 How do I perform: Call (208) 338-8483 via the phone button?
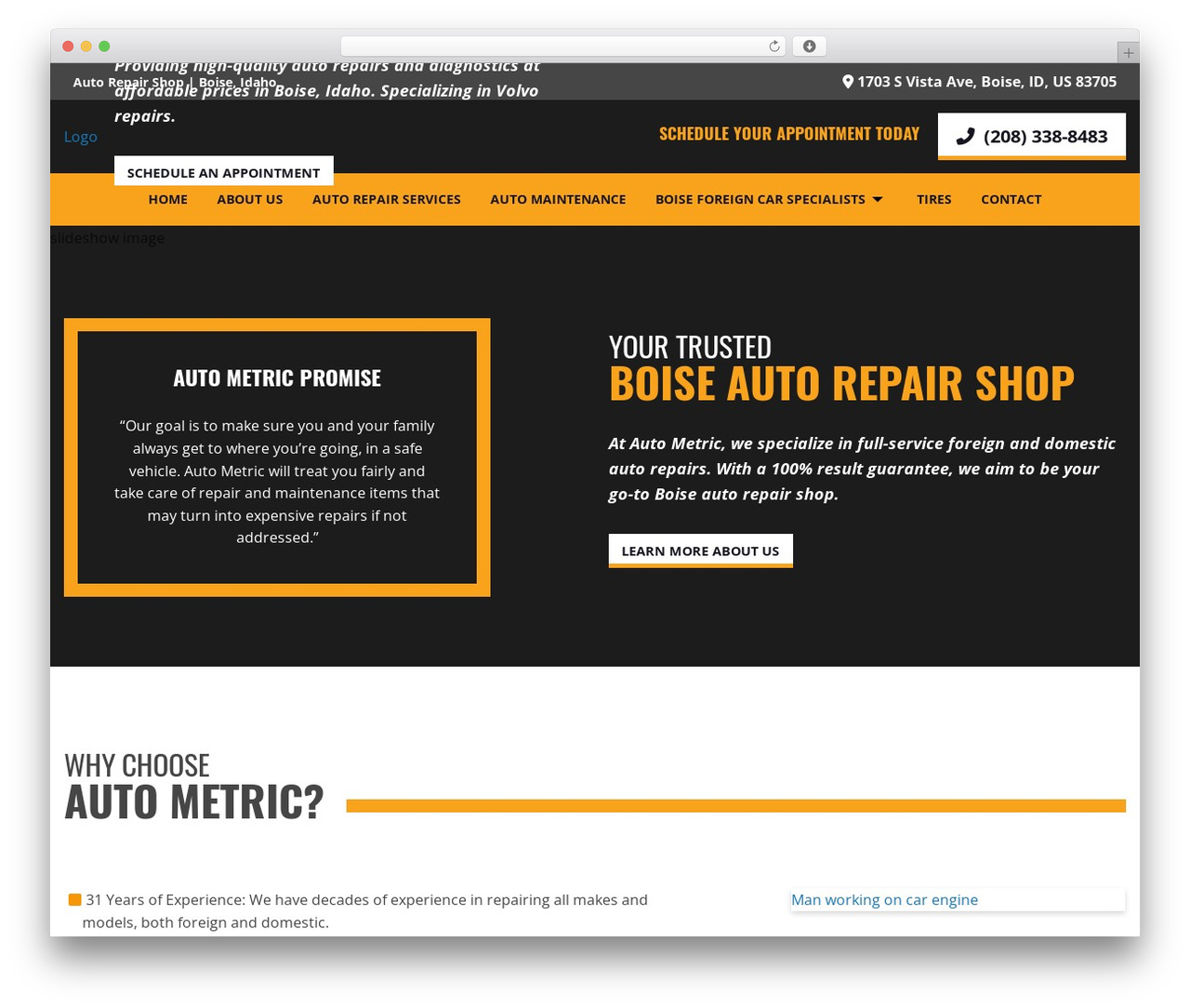pos(1031,137)
